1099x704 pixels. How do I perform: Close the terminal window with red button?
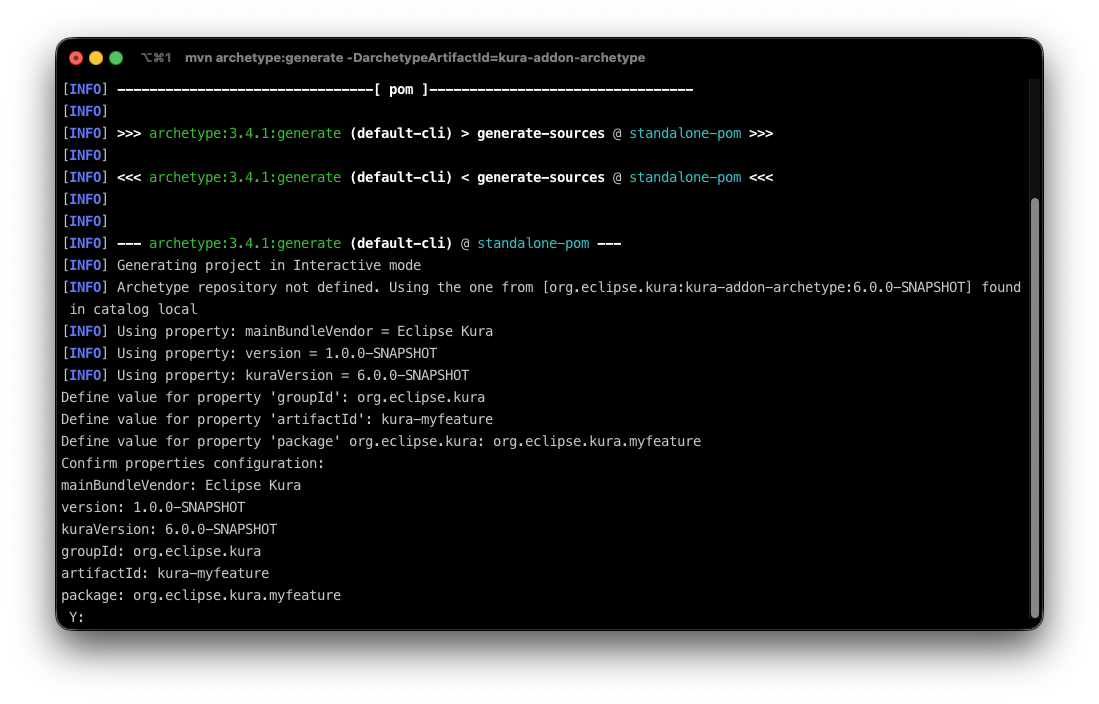point(76,58)
